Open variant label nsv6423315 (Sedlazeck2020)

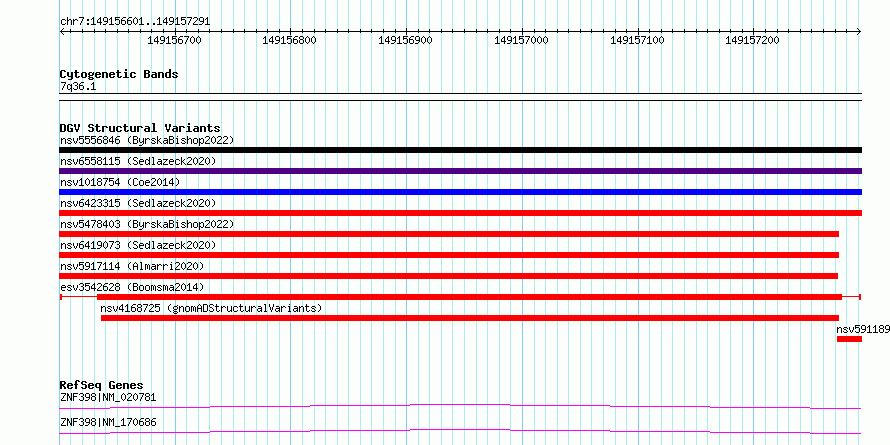[x=138, y=203]
